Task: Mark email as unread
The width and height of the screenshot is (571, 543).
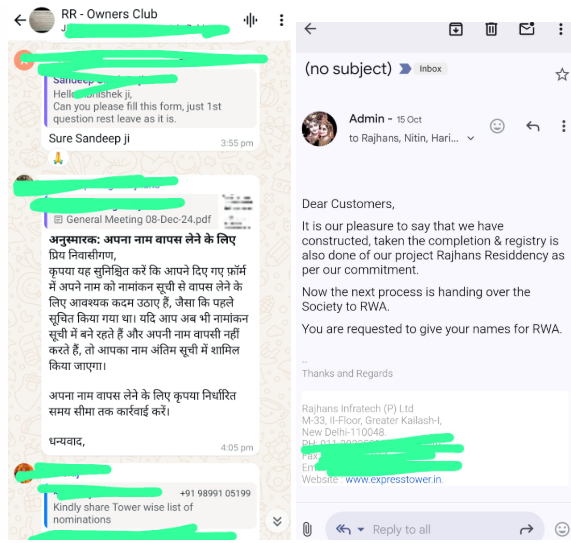Action: click(527, 28)
